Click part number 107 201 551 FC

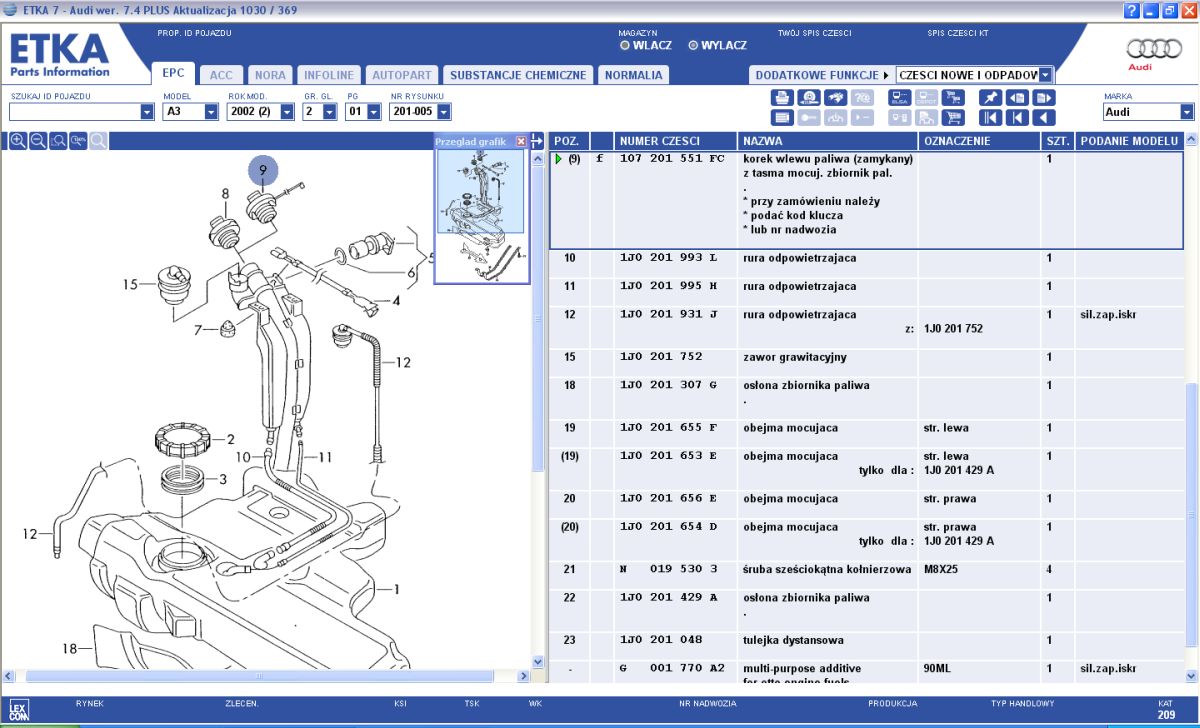click(672, 159)
